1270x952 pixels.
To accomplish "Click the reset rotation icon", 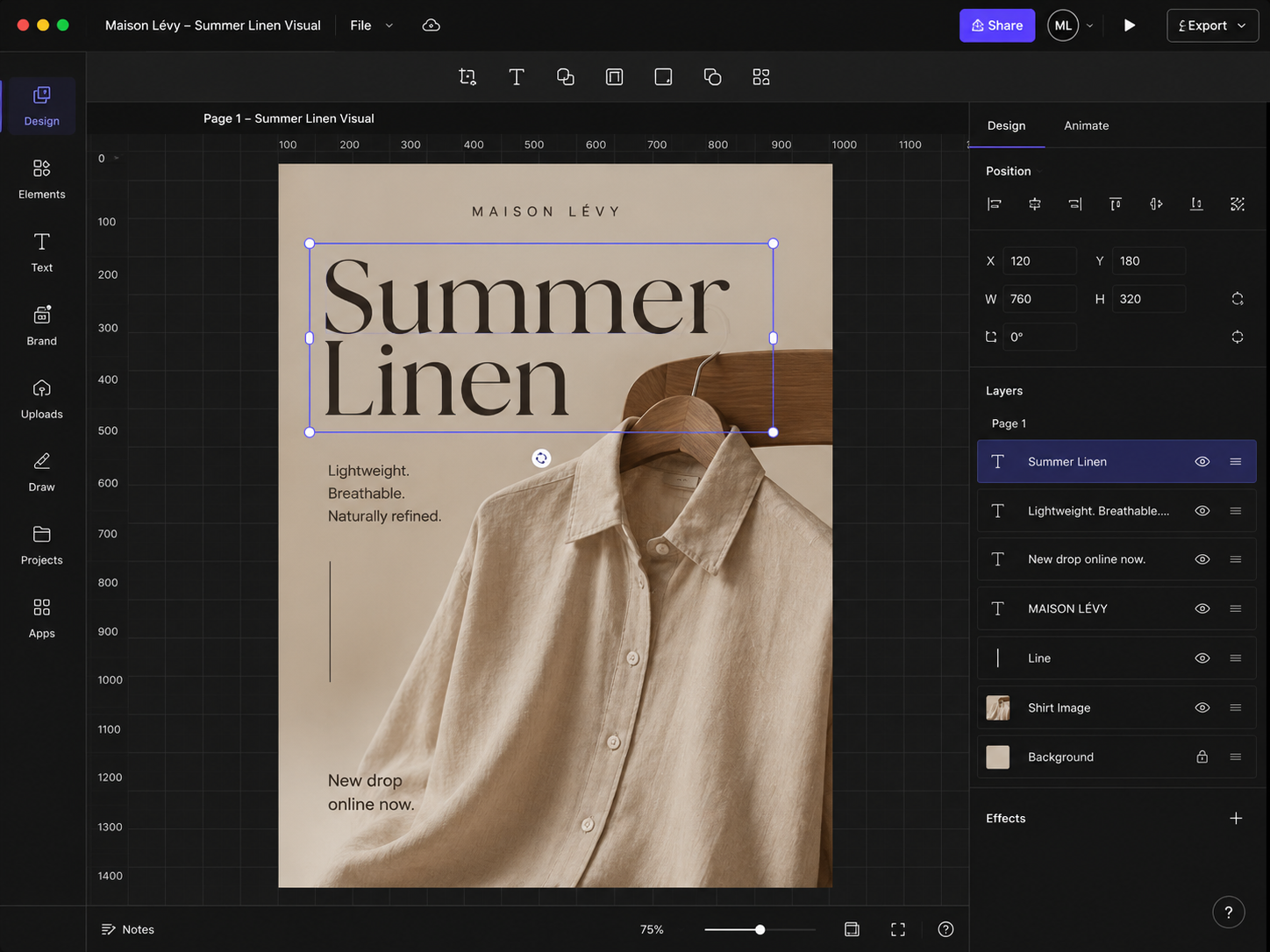I will point(1238,337).
